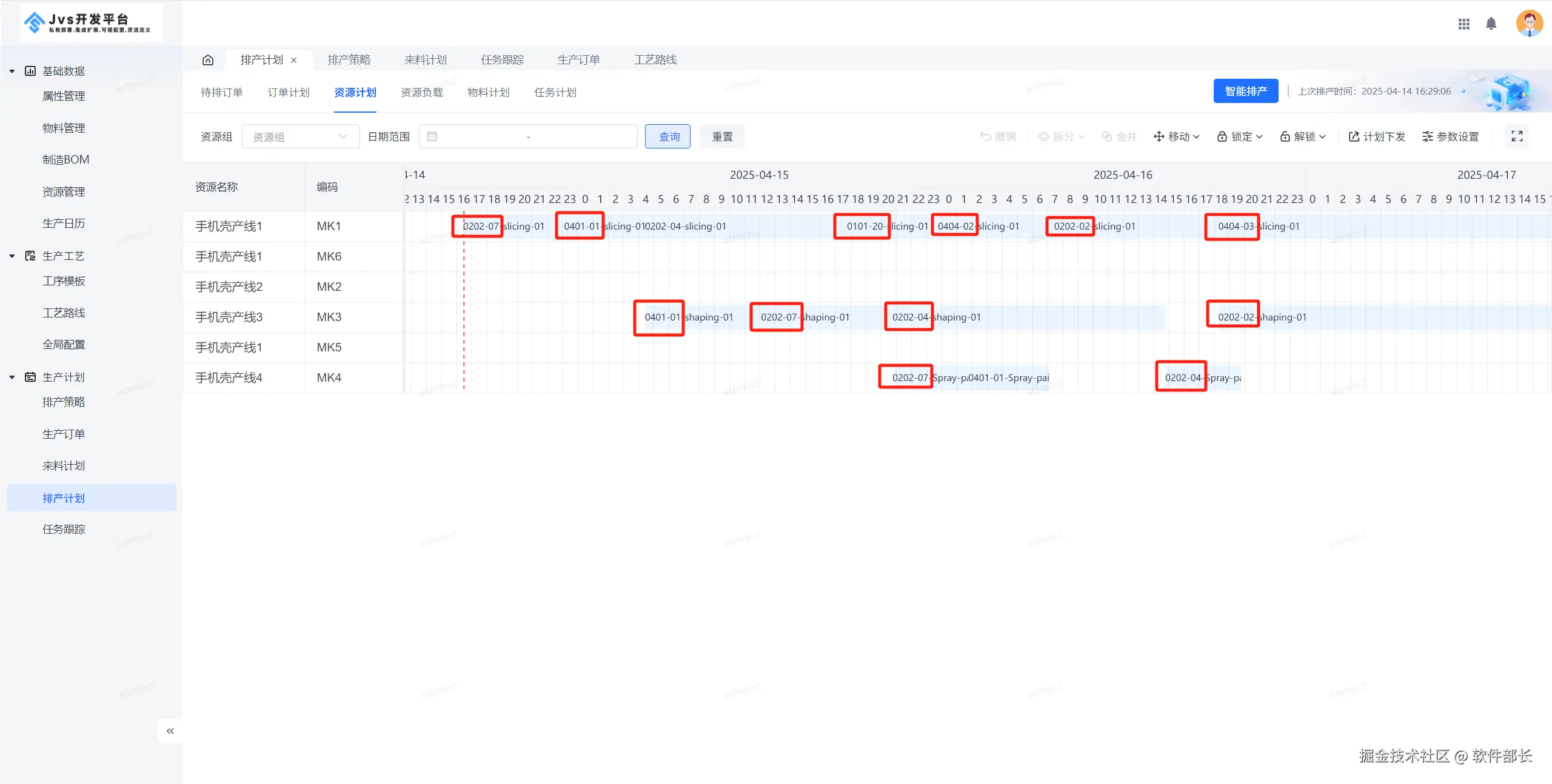This screenshot has height=784, width=1552.
Task: Collapse the 基础数据 tree section
Action: [x=12, y=71]
